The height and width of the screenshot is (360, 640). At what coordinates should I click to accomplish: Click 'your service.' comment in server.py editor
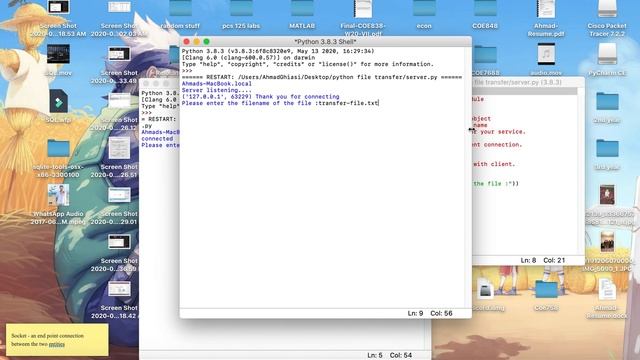(503, 132)
